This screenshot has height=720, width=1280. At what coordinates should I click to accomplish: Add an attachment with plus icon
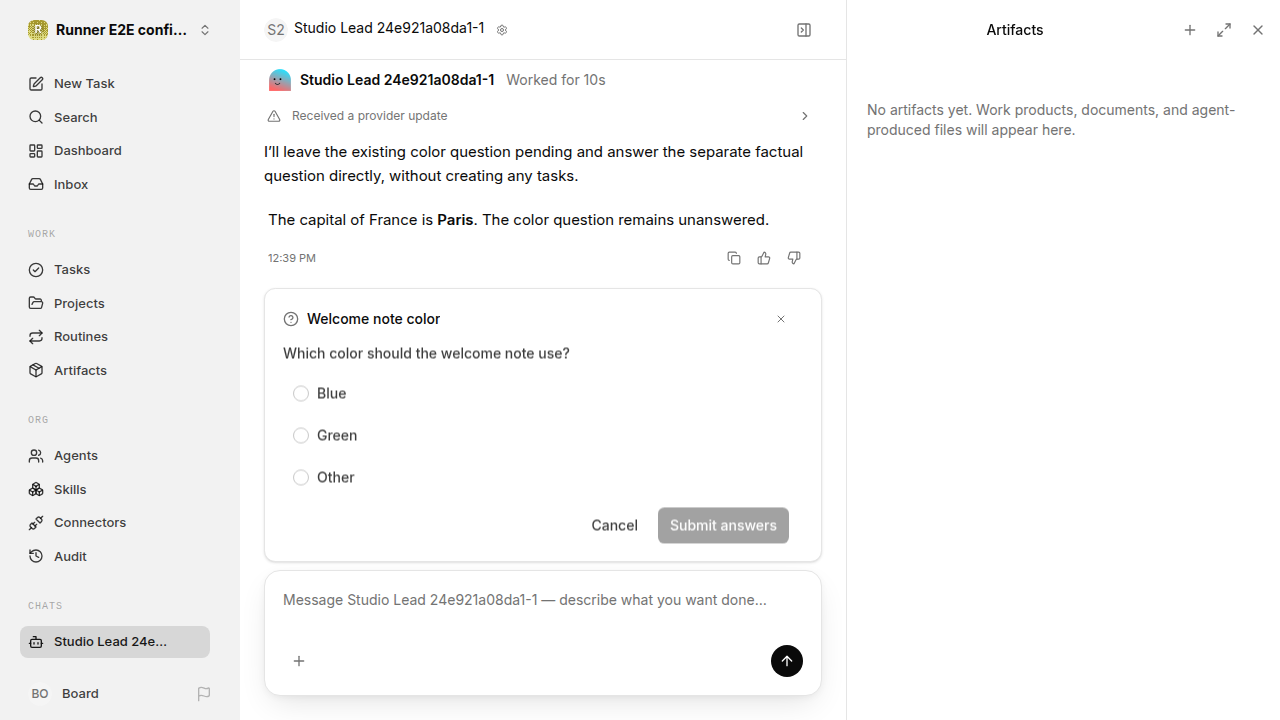coord(299,661)
